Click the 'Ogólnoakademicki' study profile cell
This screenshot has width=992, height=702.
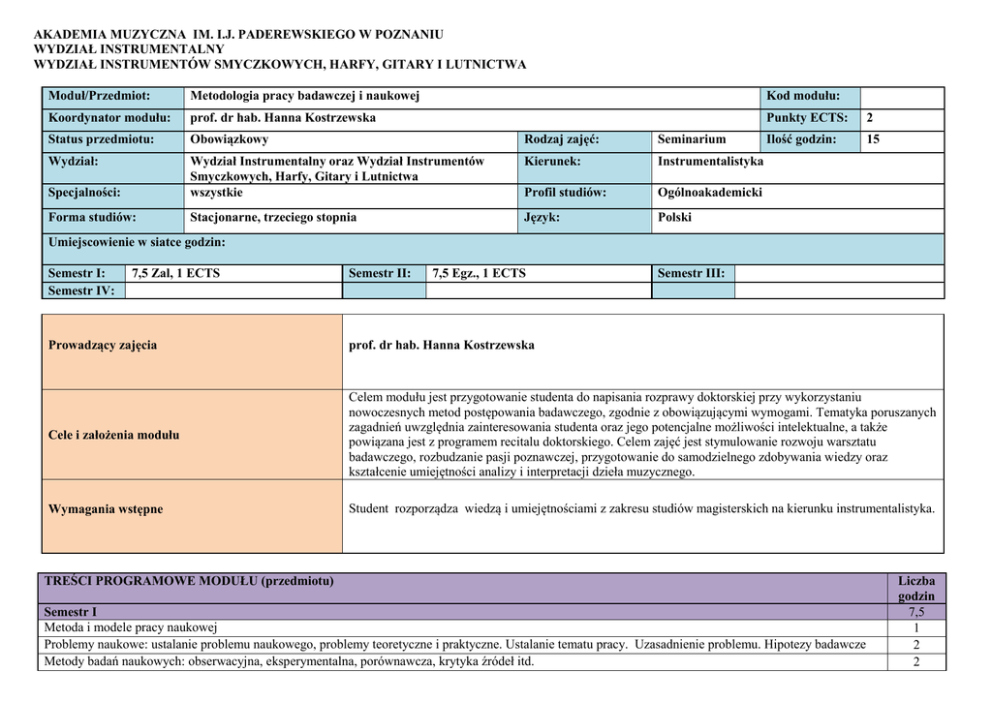tap(710, 192)
